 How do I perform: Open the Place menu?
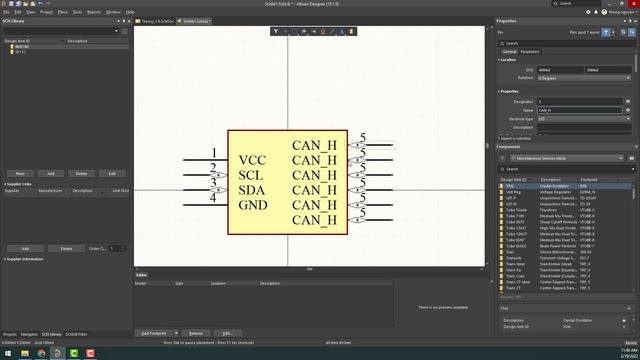pyautogui.click(x=62, y=12)
